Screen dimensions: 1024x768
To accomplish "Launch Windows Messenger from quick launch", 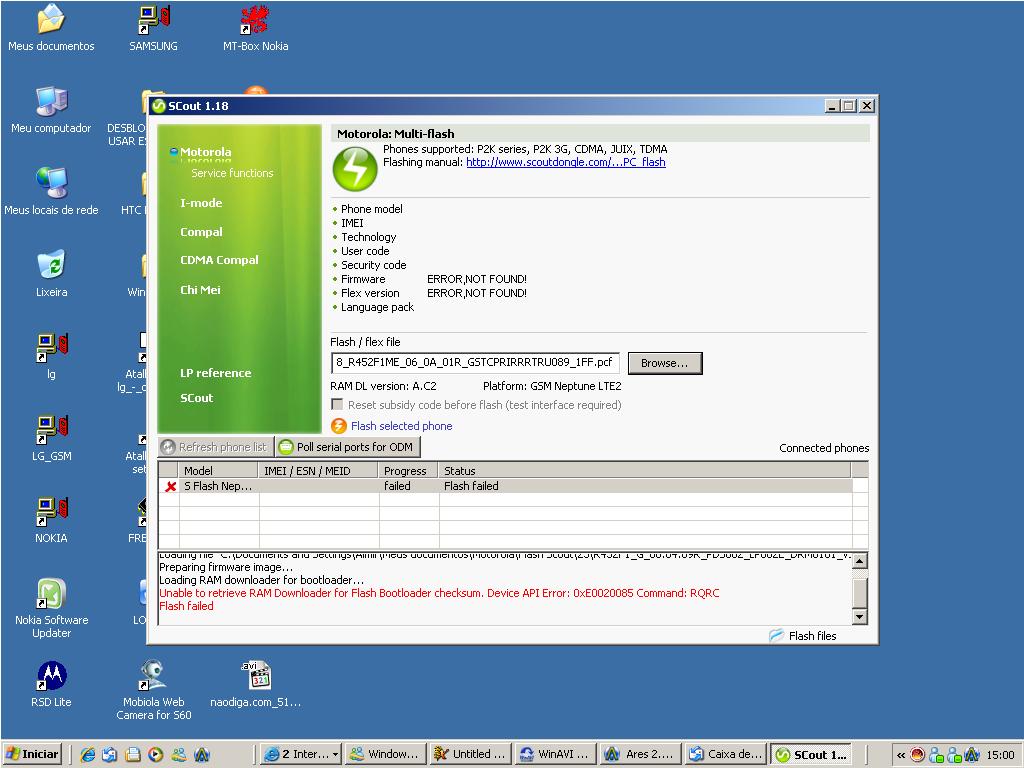I will [178, 754].
